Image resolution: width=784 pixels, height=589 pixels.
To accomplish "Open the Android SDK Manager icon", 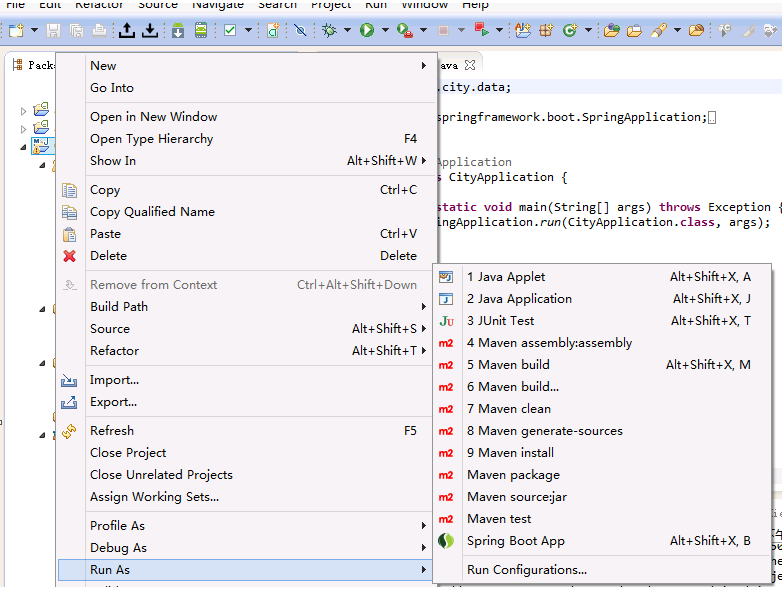I will (178, 30).
